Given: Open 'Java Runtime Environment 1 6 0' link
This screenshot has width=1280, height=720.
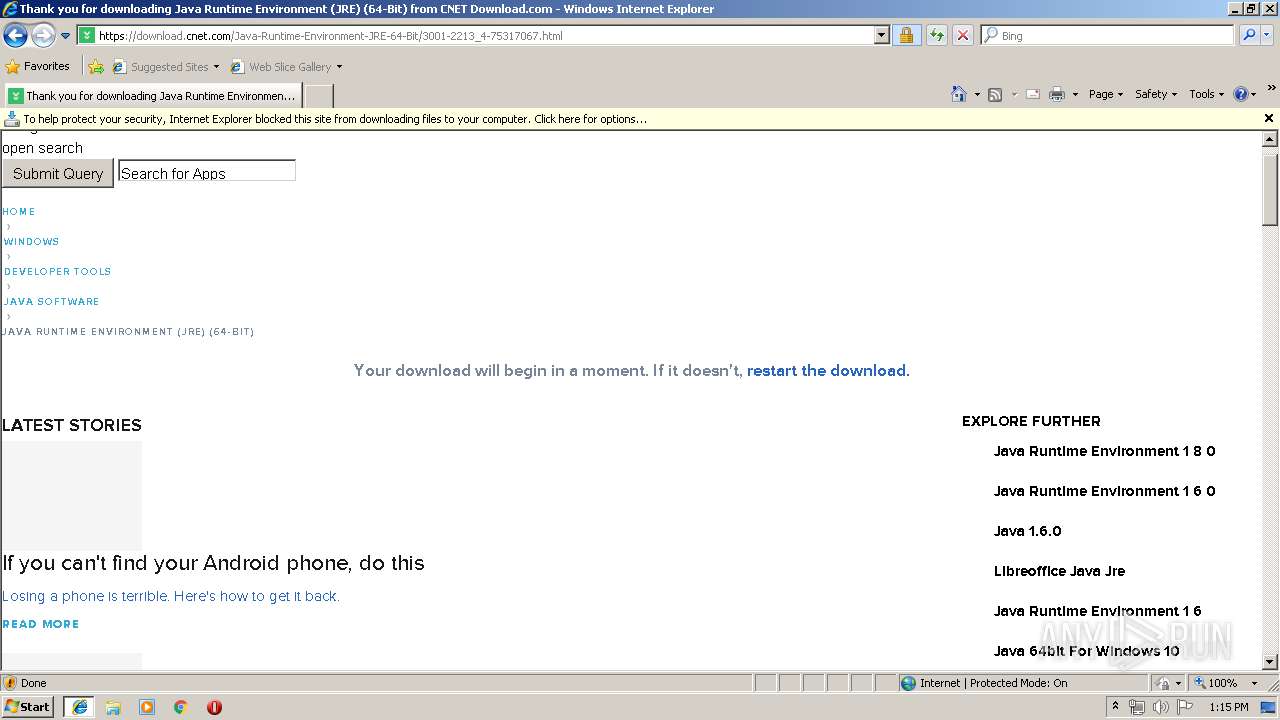Looking at the screenshot, I should pyautogui.click(x=1104, y=491).
